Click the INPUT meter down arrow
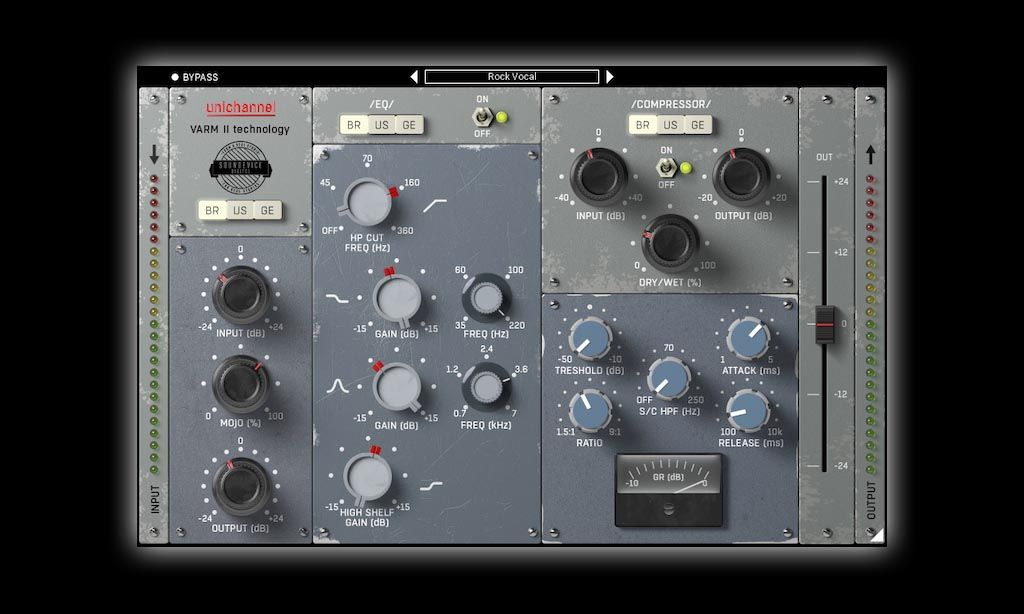 coord(154,155)
